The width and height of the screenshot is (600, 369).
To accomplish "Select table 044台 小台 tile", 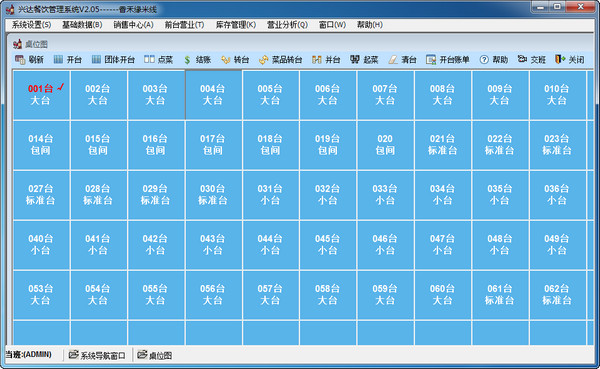I will [x=271, y=245].
